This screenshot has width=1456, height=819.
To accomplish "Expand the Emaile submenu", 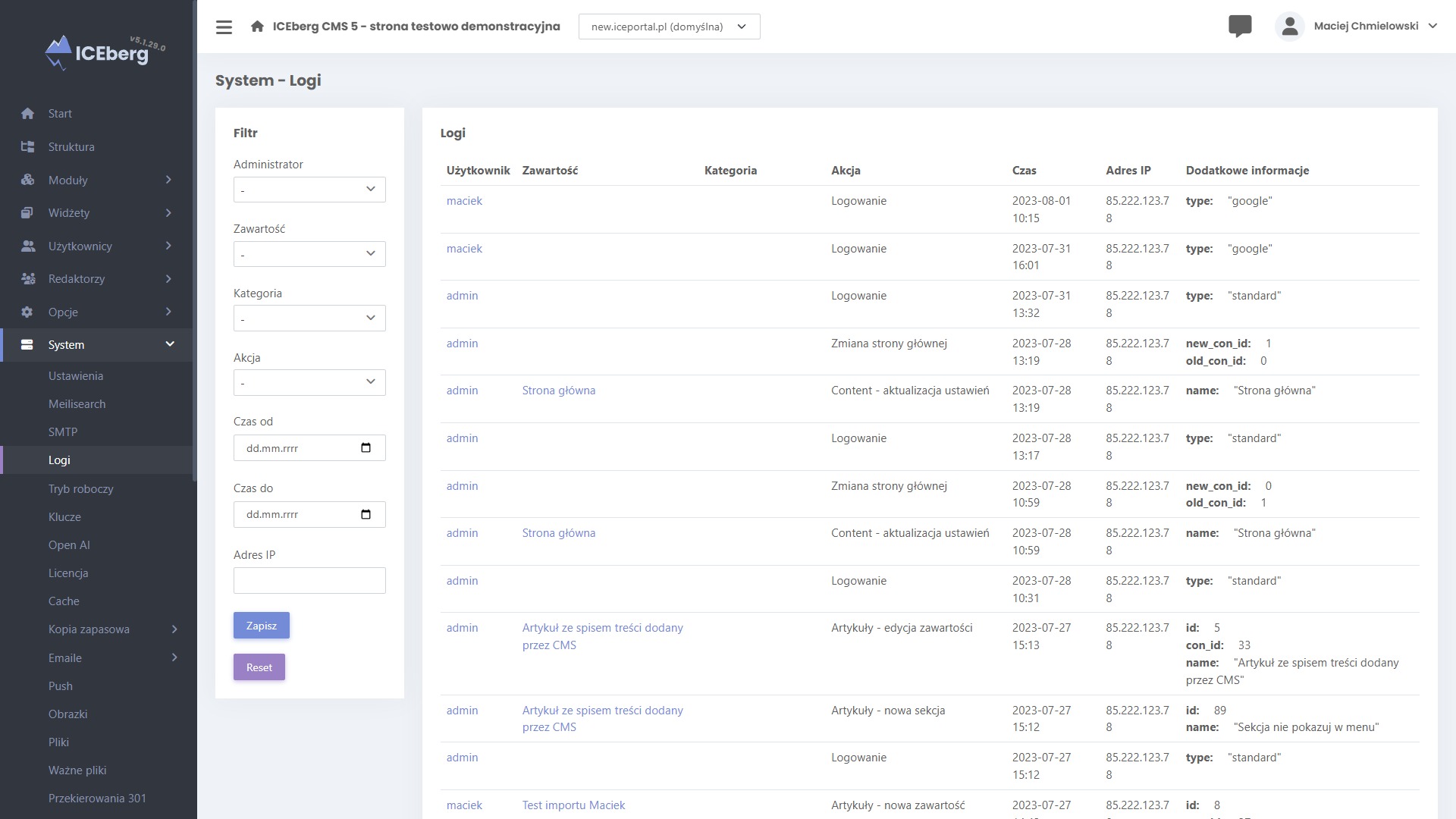I will (174, 657).
